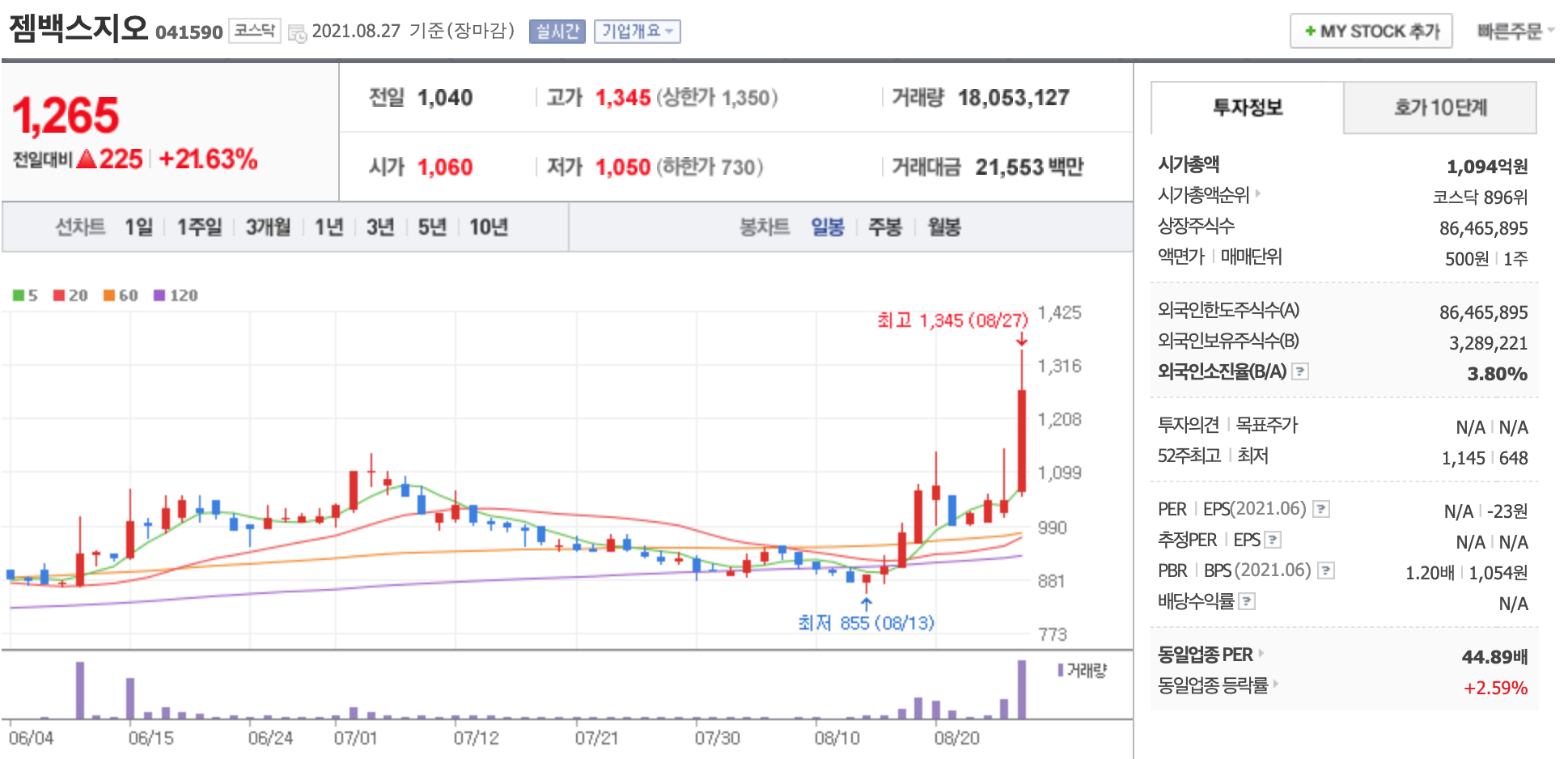The image size is (1568, 759).
Task: Expand the 빠른주문 dropdown
Action: 1515,32
